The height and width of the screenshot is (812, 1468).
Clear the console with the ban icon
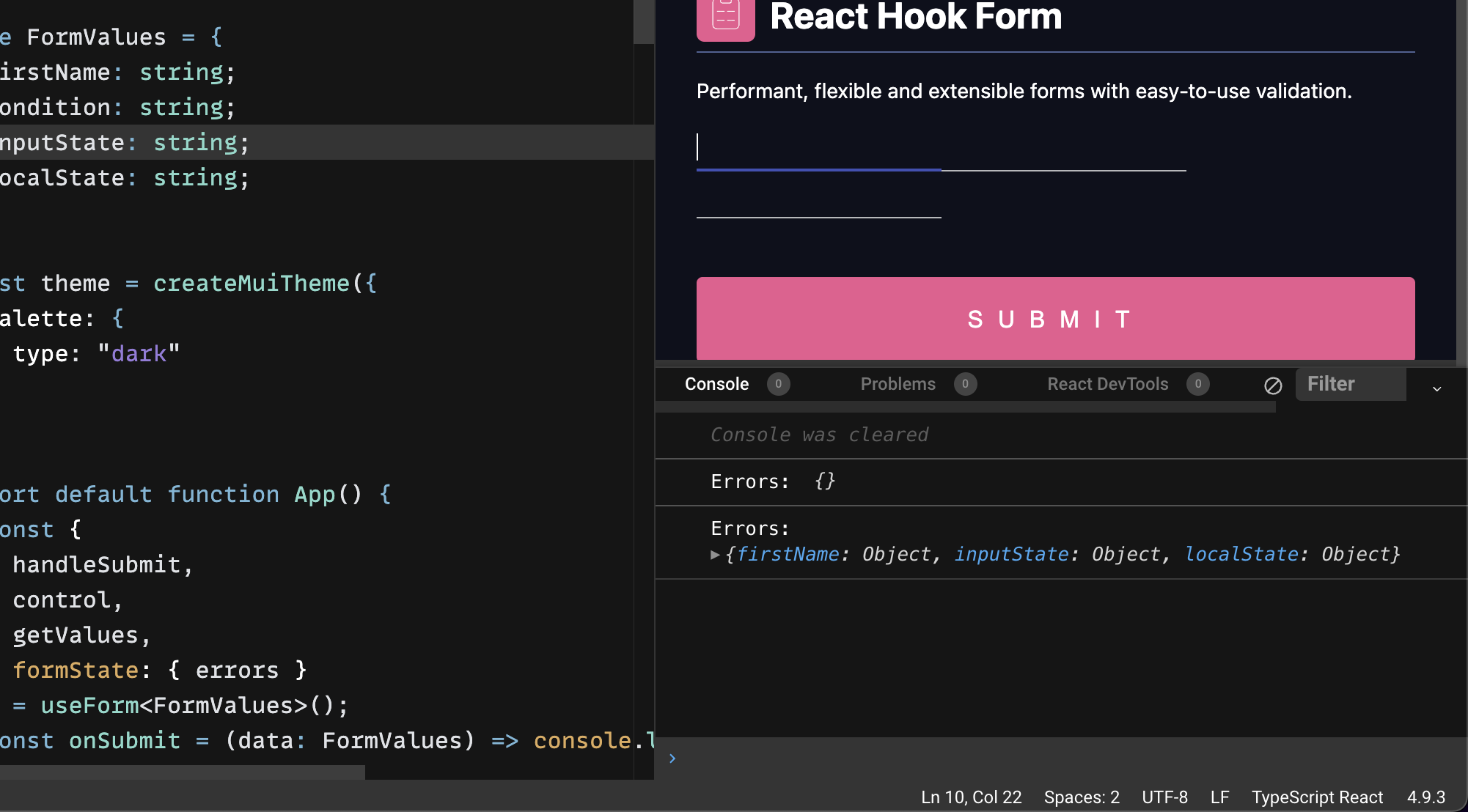(x=1273, y=385)
